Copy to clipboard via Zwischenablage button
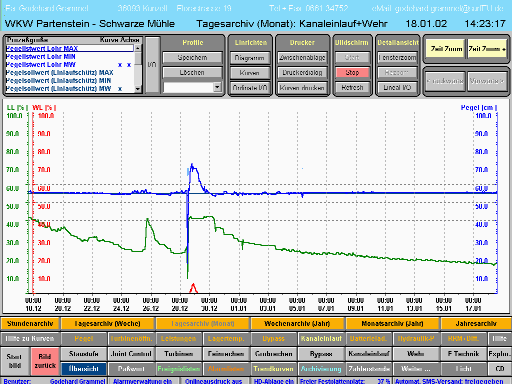Screen dimensions: 512x384 302,58
